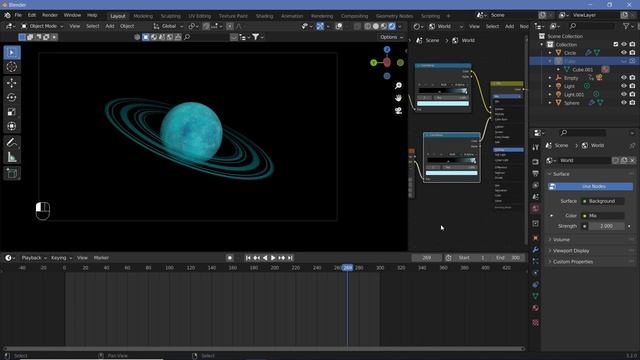The width and height of the screenshot is (640, 360).
Task: Switch to solid viewport shading
Action: [x=376, y=26]
